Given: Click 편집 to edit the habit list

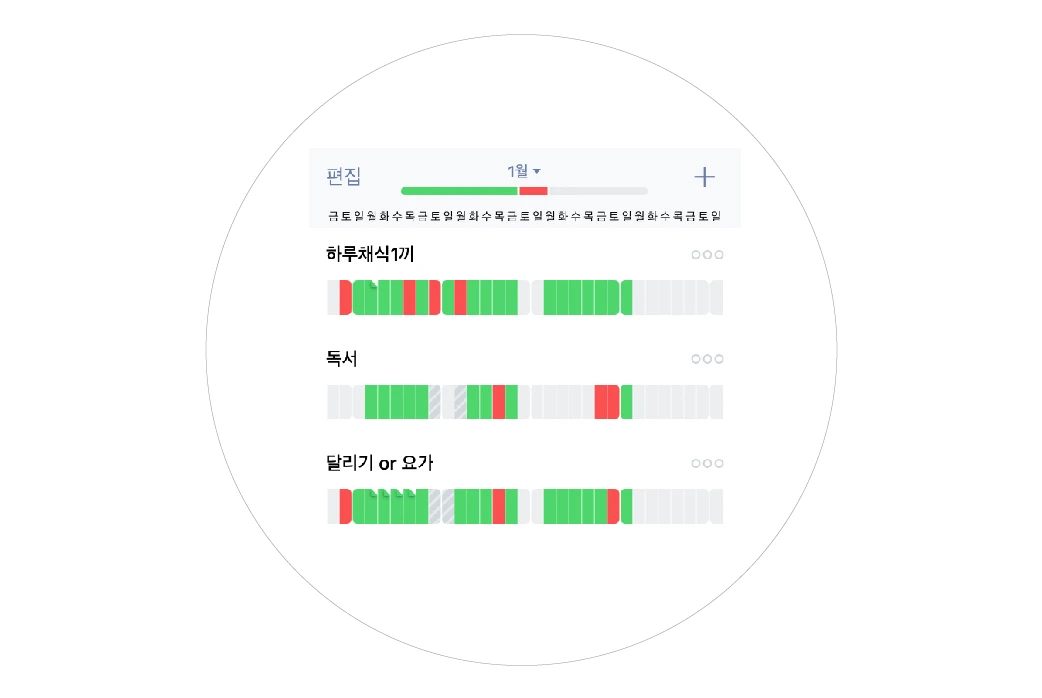Looking at the screenshot, I should (x=343, y=176).
